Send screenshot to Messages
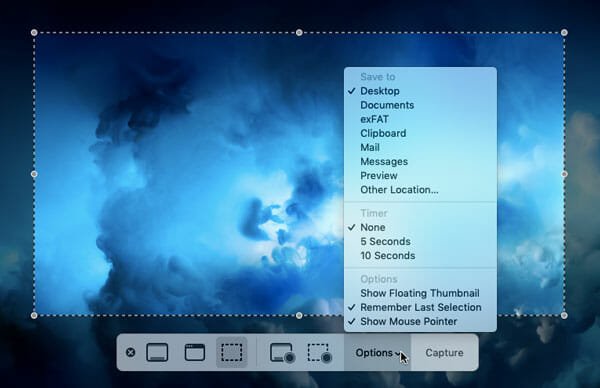Viewport: 600px width, 388px height. point(420,161)
